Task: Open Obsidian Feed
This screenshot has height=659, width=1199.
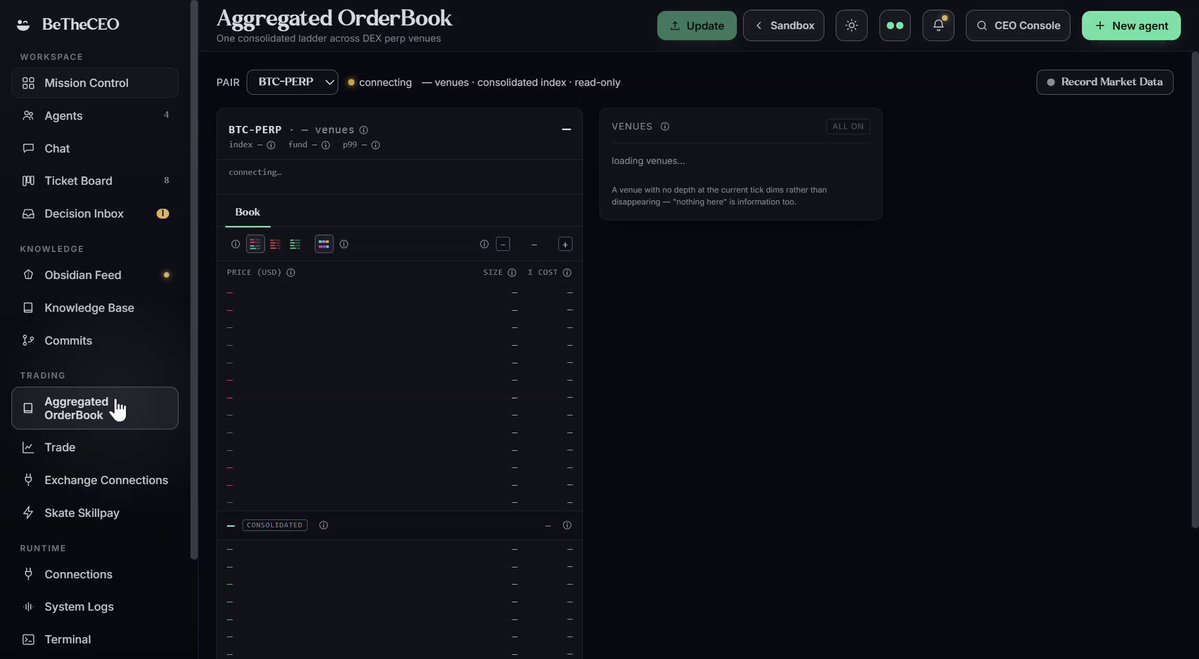Action: point(95,275)
